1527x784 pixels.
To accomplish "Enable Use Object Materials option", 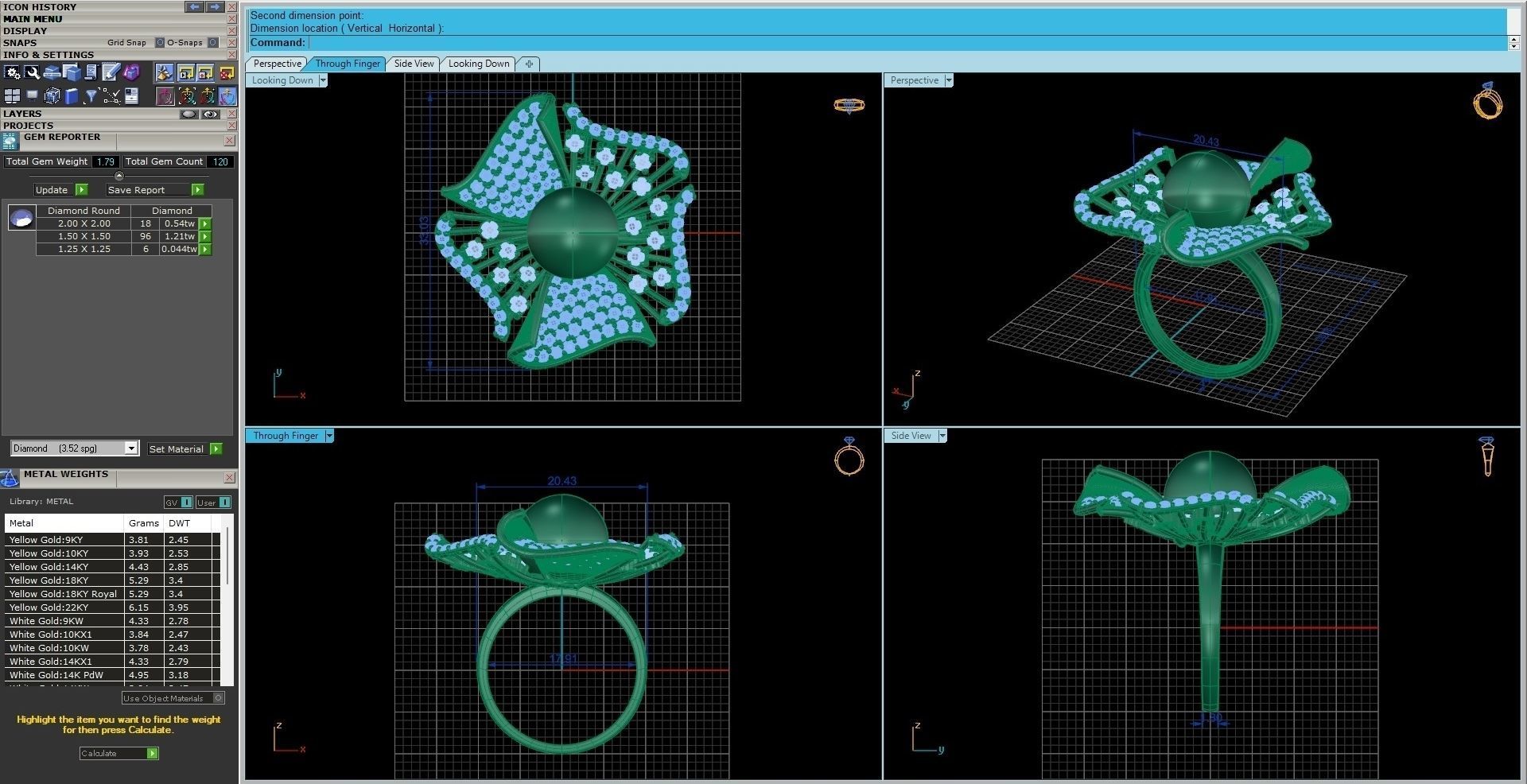I will click(219, 698).
